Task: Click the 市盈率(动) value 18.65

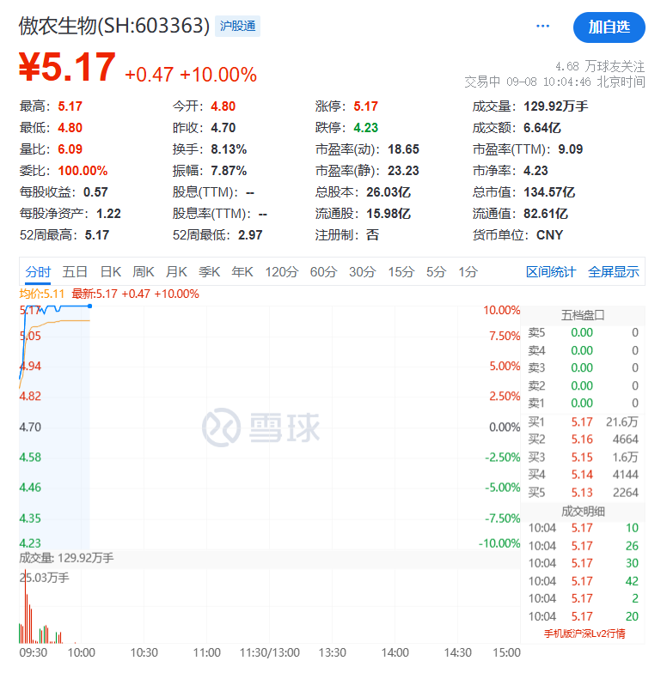Action: (x=403, y=149)
